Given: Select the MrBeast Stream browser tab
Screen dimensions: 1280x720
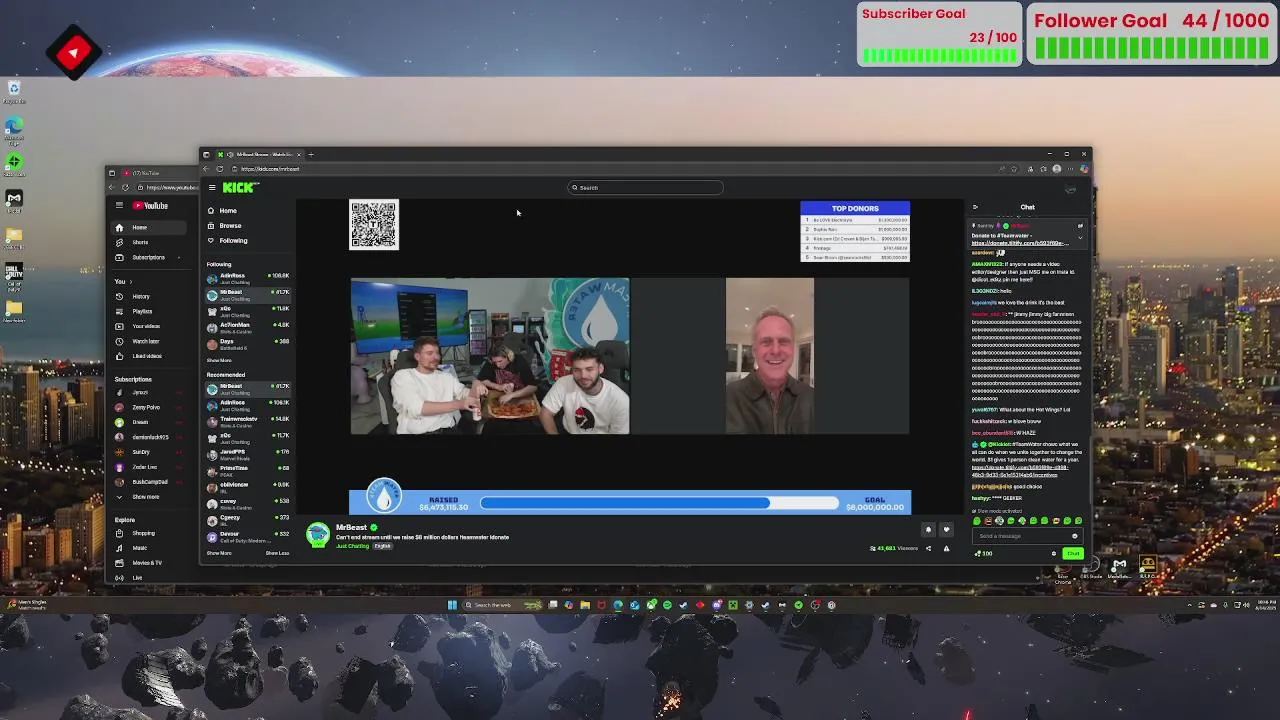Looking at the screenshot, I should point(260,154).
